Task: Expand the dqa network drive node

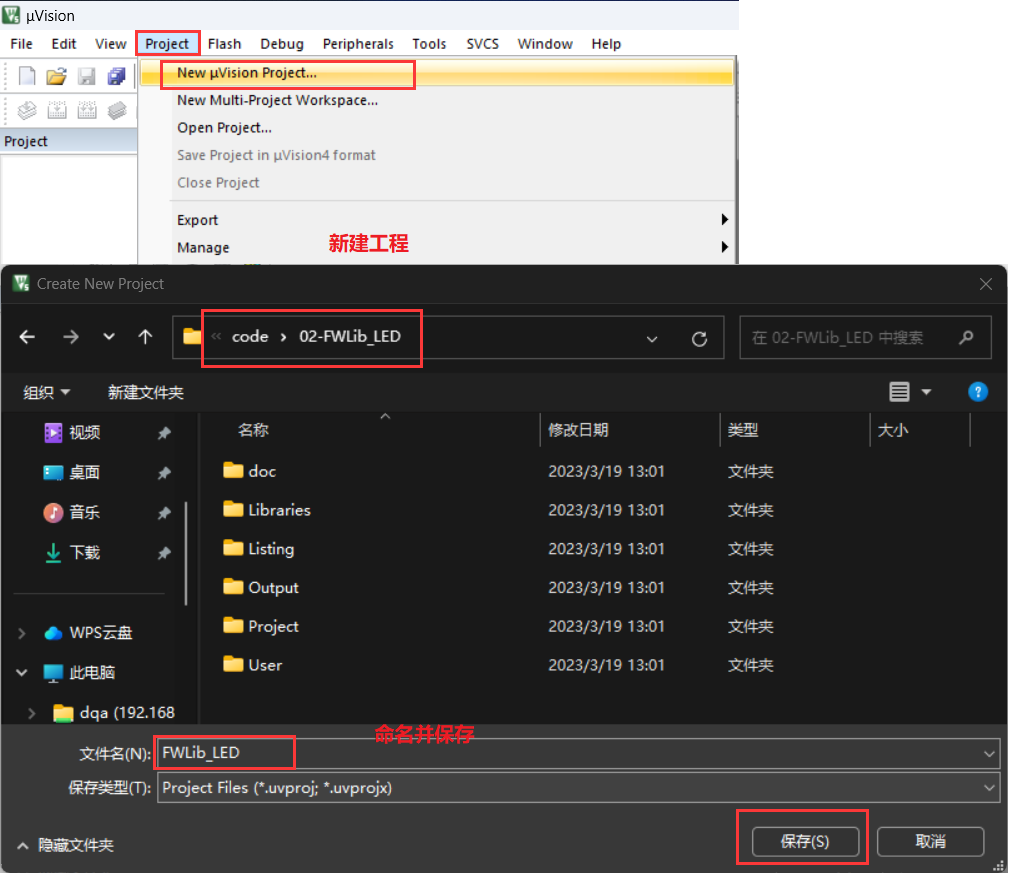Action: pos(32,713)
